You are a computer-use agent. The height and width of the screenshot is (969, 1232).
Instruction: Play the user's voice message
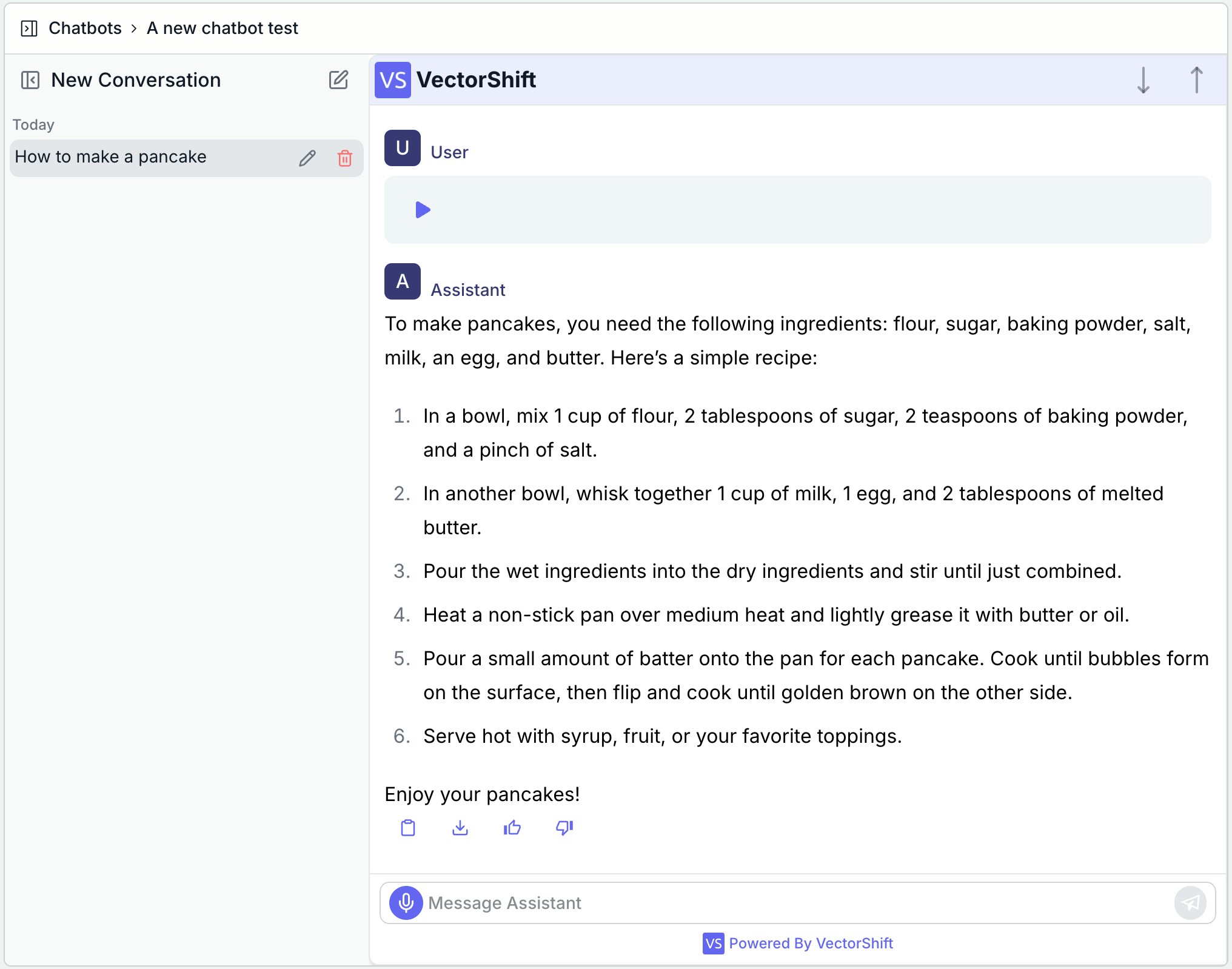(x=421, y=210)
